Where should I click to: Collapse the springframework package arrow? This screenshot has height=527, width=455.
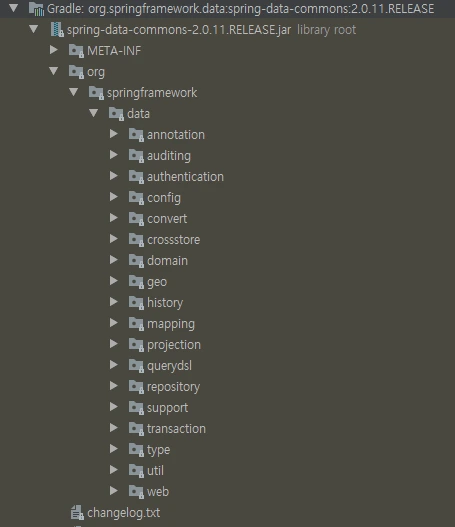click(x=74, y=92)
